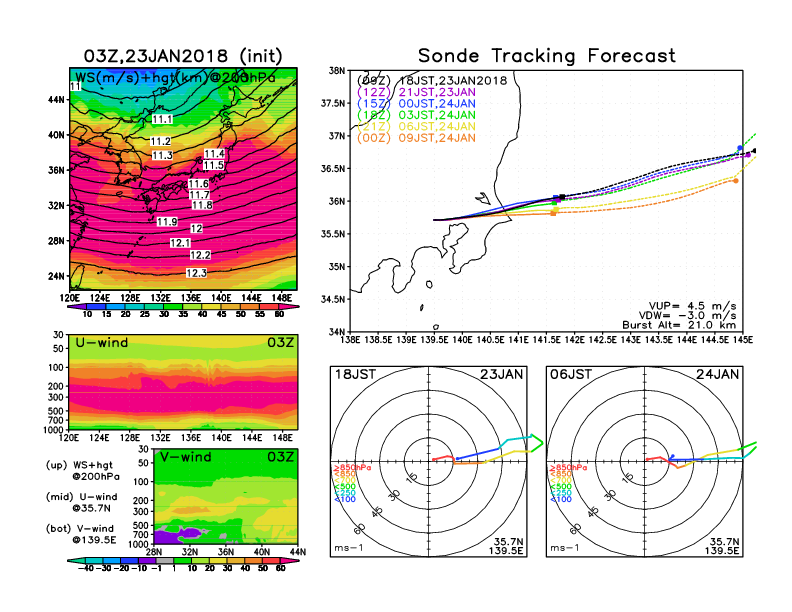Select the green "(18Z) 03JST,24JAN" legend entry
Viewport: 792px width, 612px height.
(416, 115)
